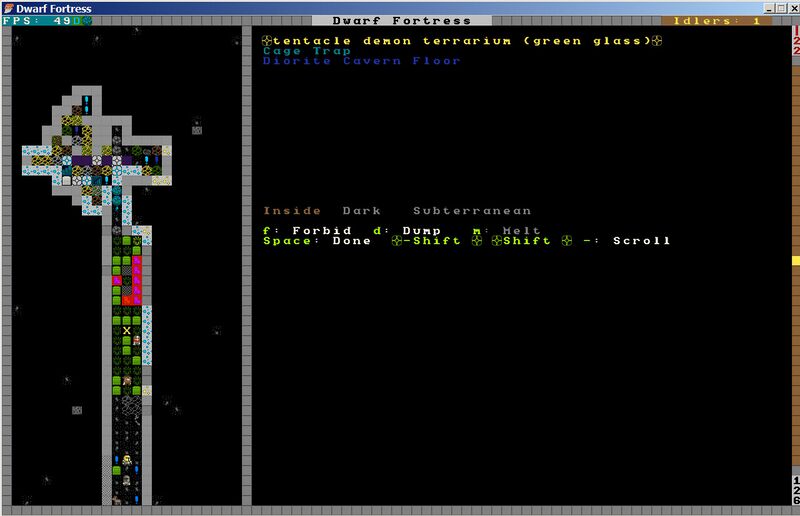The height and width of the screenshot is (516, 800).
Task: Minimize the Dwarf Fortress window
Action: (769, 8)
